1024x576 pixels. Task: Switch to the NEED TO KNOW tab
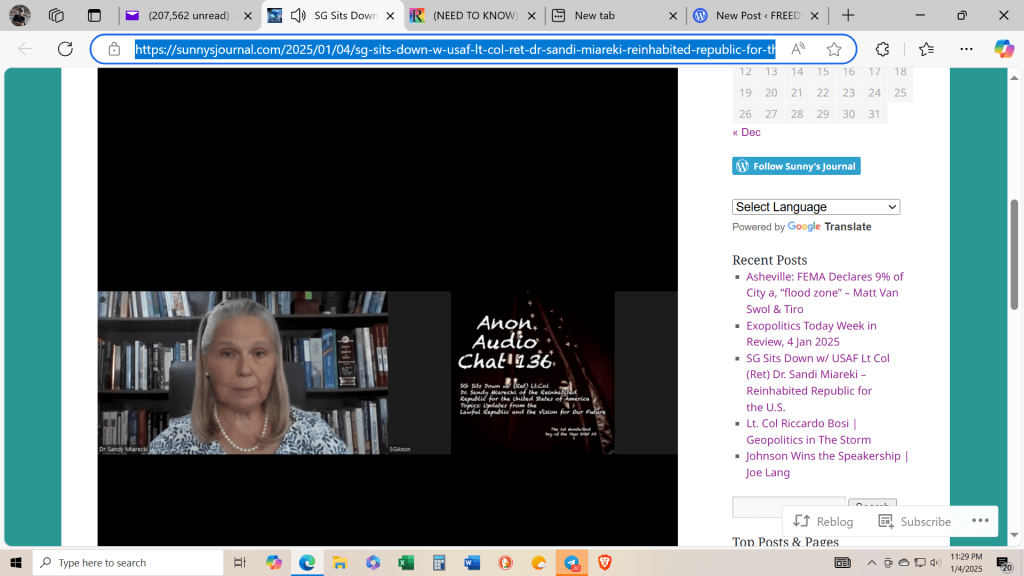point(474,16)
